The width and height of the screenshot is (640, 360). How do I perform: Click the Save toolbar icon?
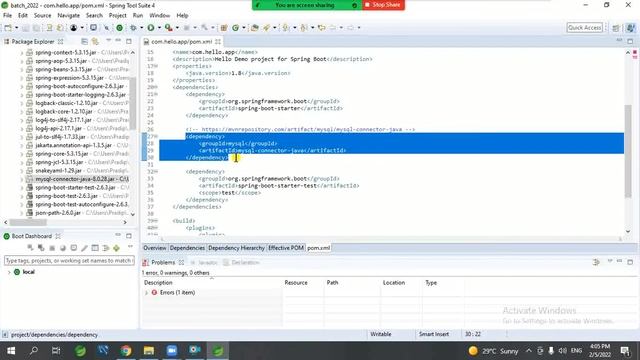[x=26, y=28]
